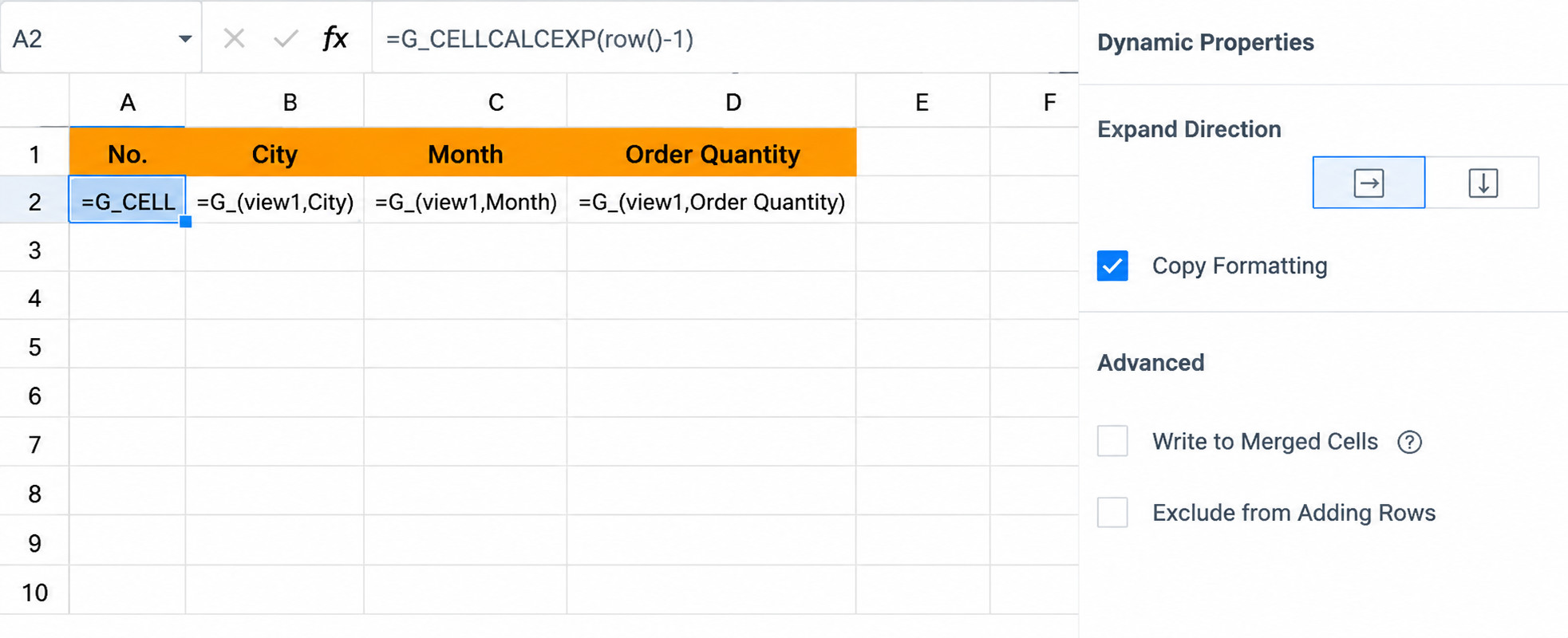This screenshot has height=638, width=1568.
Task: Uncheck the Copy Formatting checkbox
Action: coord(1112,266)
